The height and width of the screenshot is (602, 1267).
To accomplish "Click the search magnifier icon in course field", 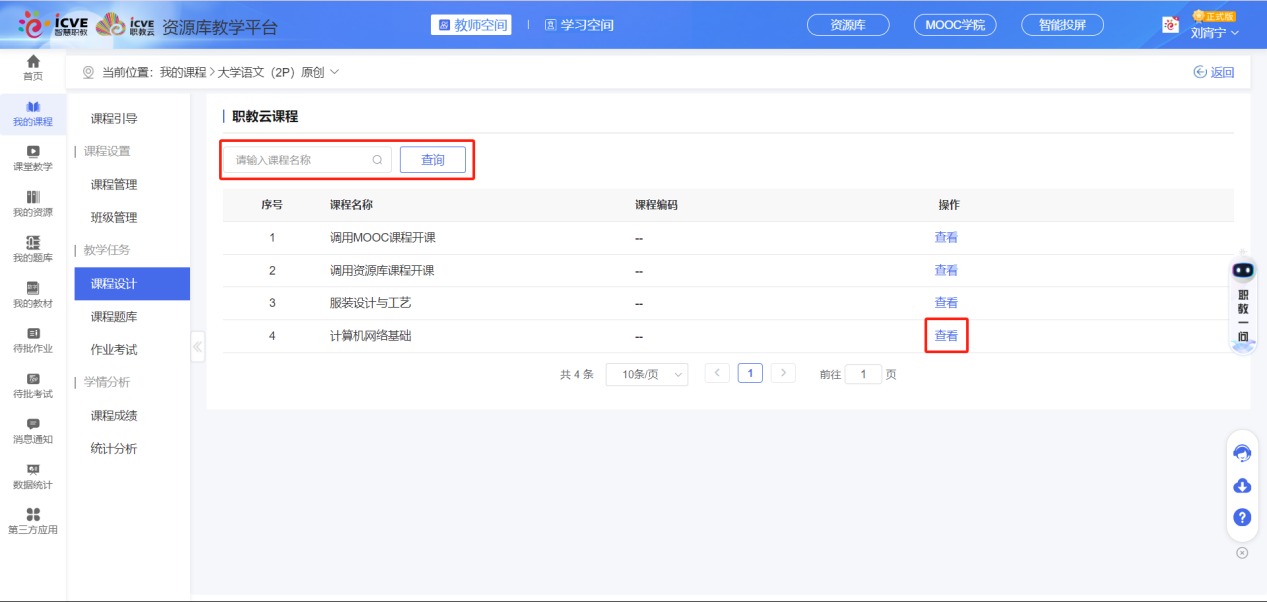I will 377,160.
